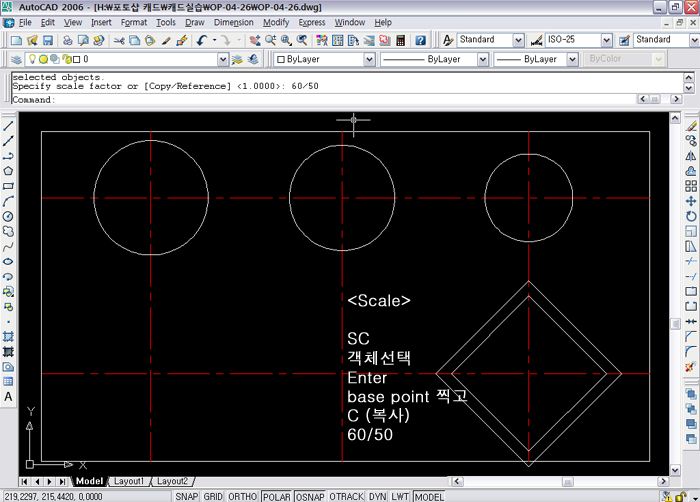Expand the Standard text style dropdown
This screenshot has height=502, width=700.
click(x=518, y=40)
